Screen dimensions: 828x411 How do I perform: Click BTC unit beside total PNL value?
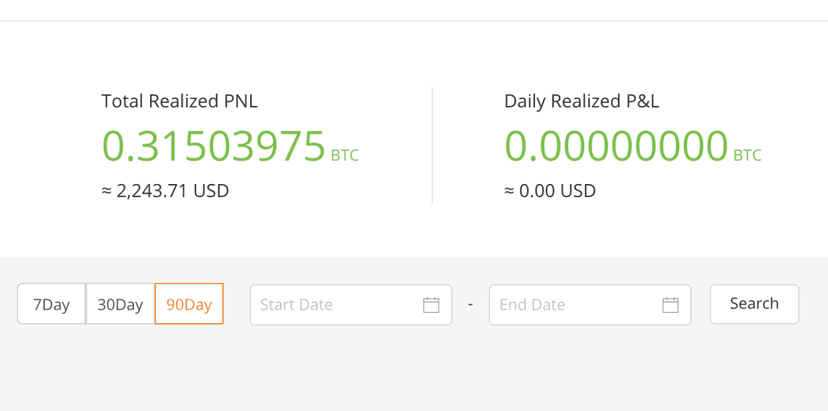point(345,155)
